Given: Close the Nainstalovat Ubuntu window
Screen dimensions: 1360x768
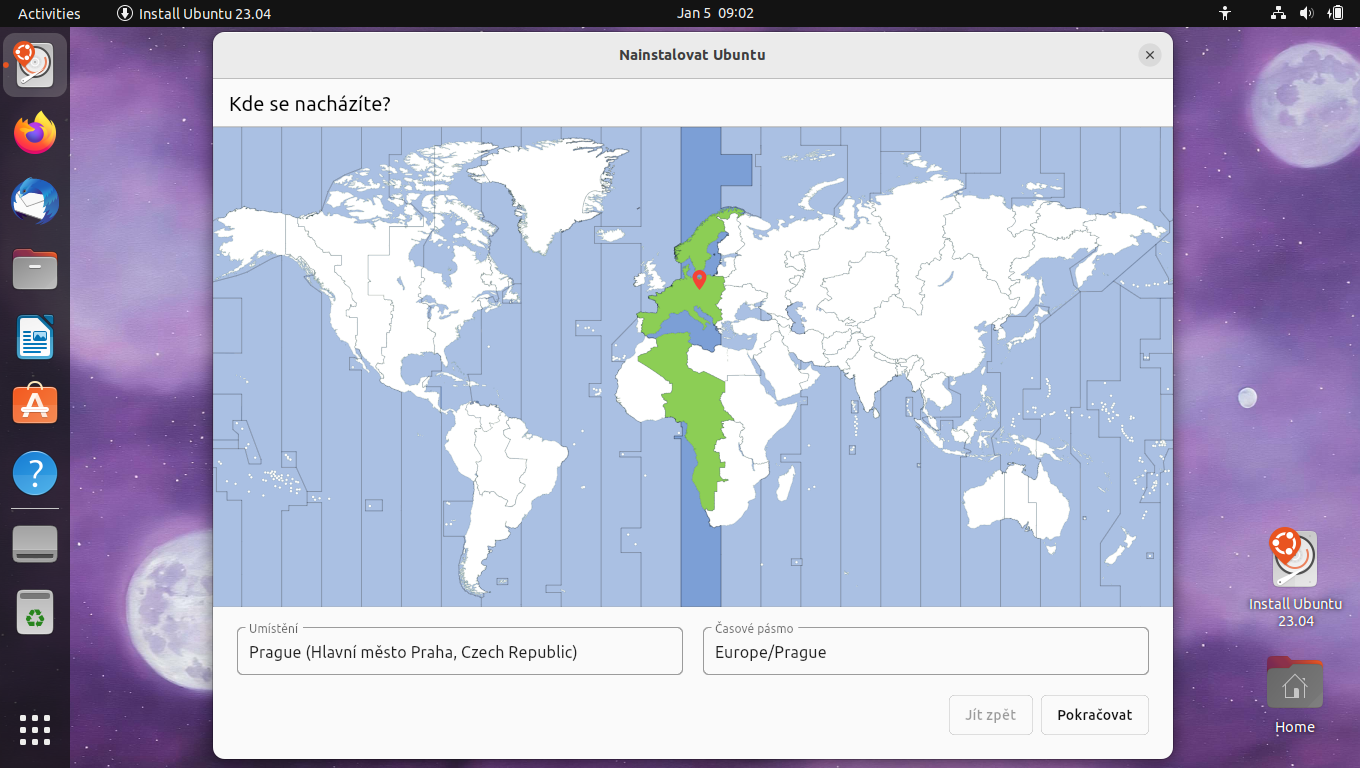Looking at the screenshot, I should [1150, 55].
